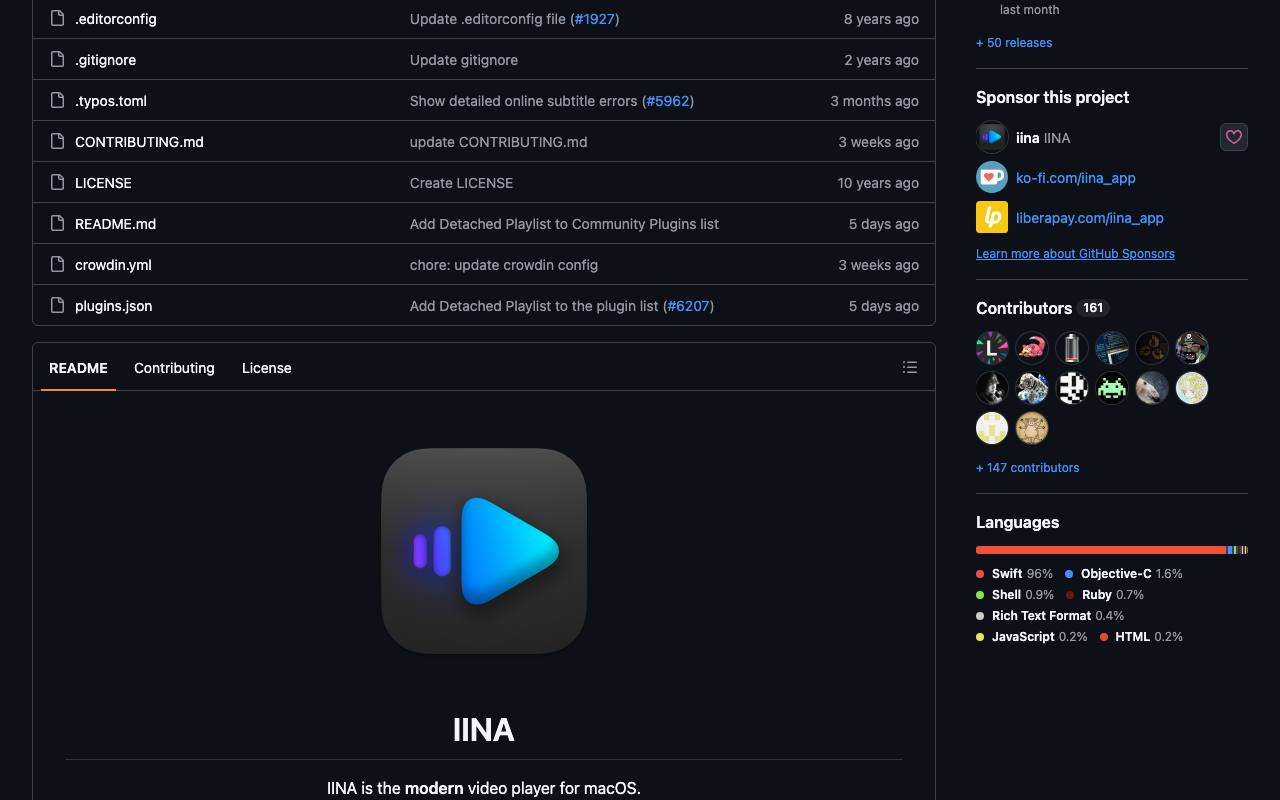The image size is (1280, 800).
Task: Open the ko-fi.com/iina_app link
Action: [x=1076, y=177]
